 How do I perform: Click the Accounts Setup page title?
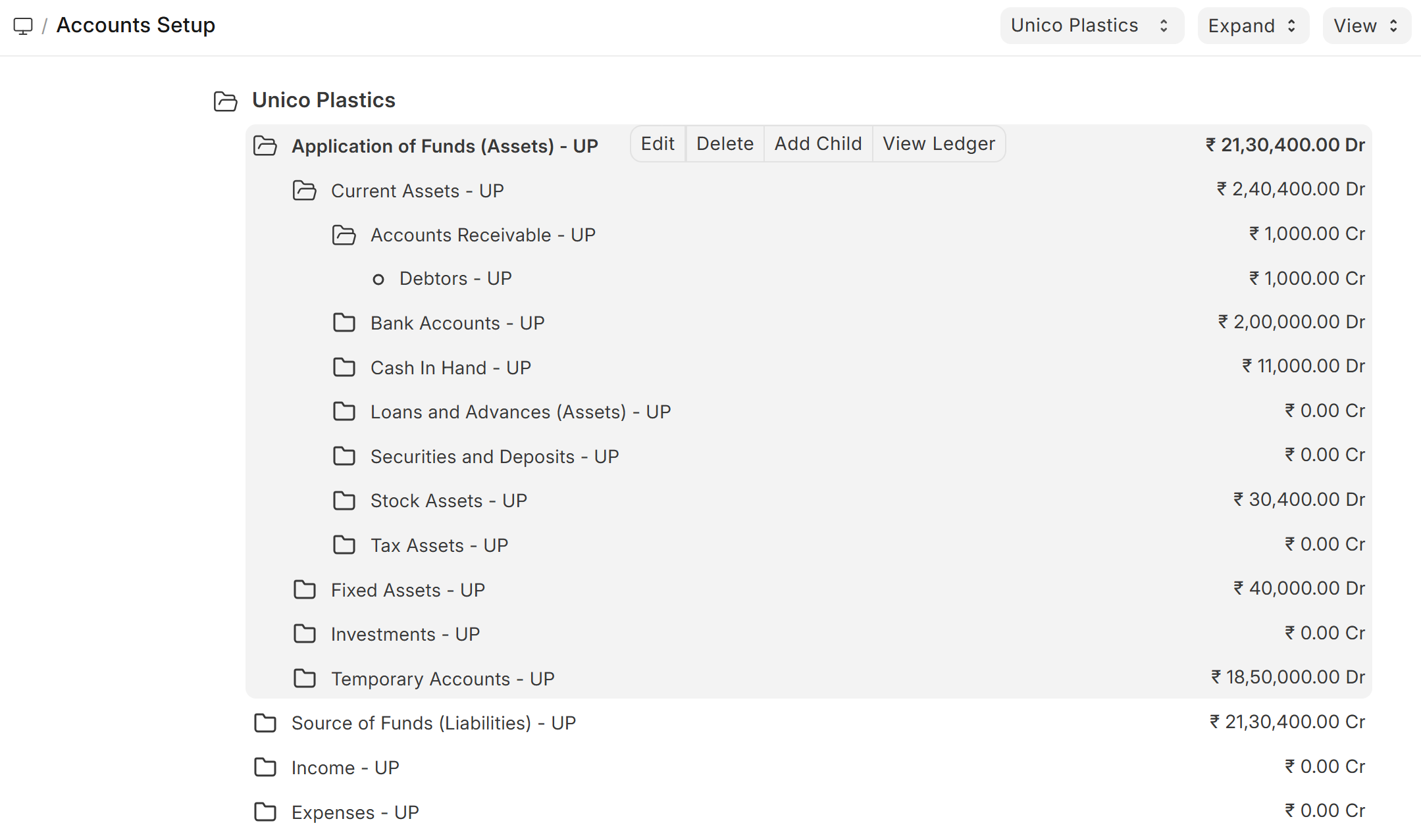136,25
